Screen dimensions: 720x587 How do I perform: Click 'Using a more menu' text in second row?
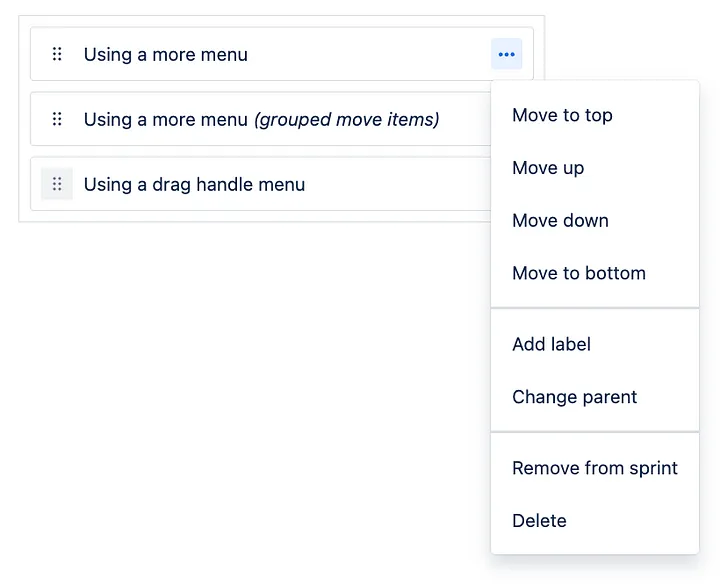[165, 119]
